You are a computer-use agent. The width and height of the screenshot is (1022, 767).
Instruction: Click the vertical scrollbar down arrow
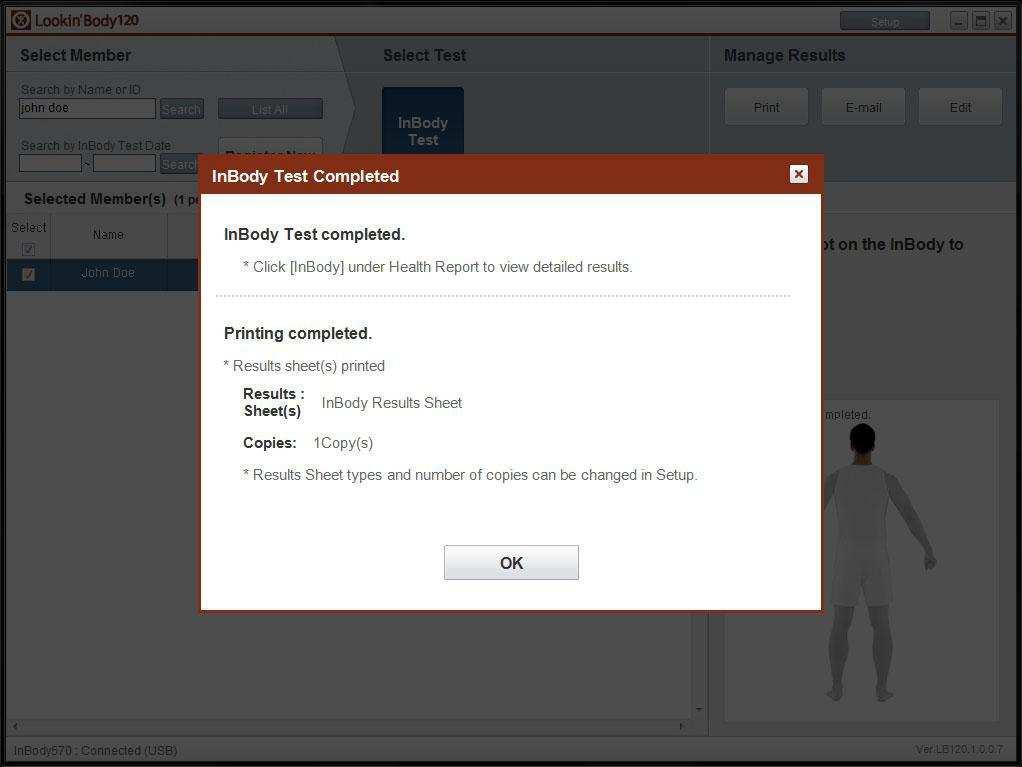(699, 709)
